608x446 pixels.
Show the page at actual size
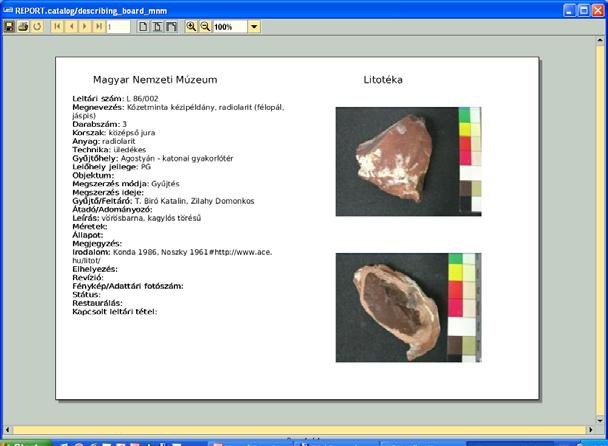(x=143, y=27)
